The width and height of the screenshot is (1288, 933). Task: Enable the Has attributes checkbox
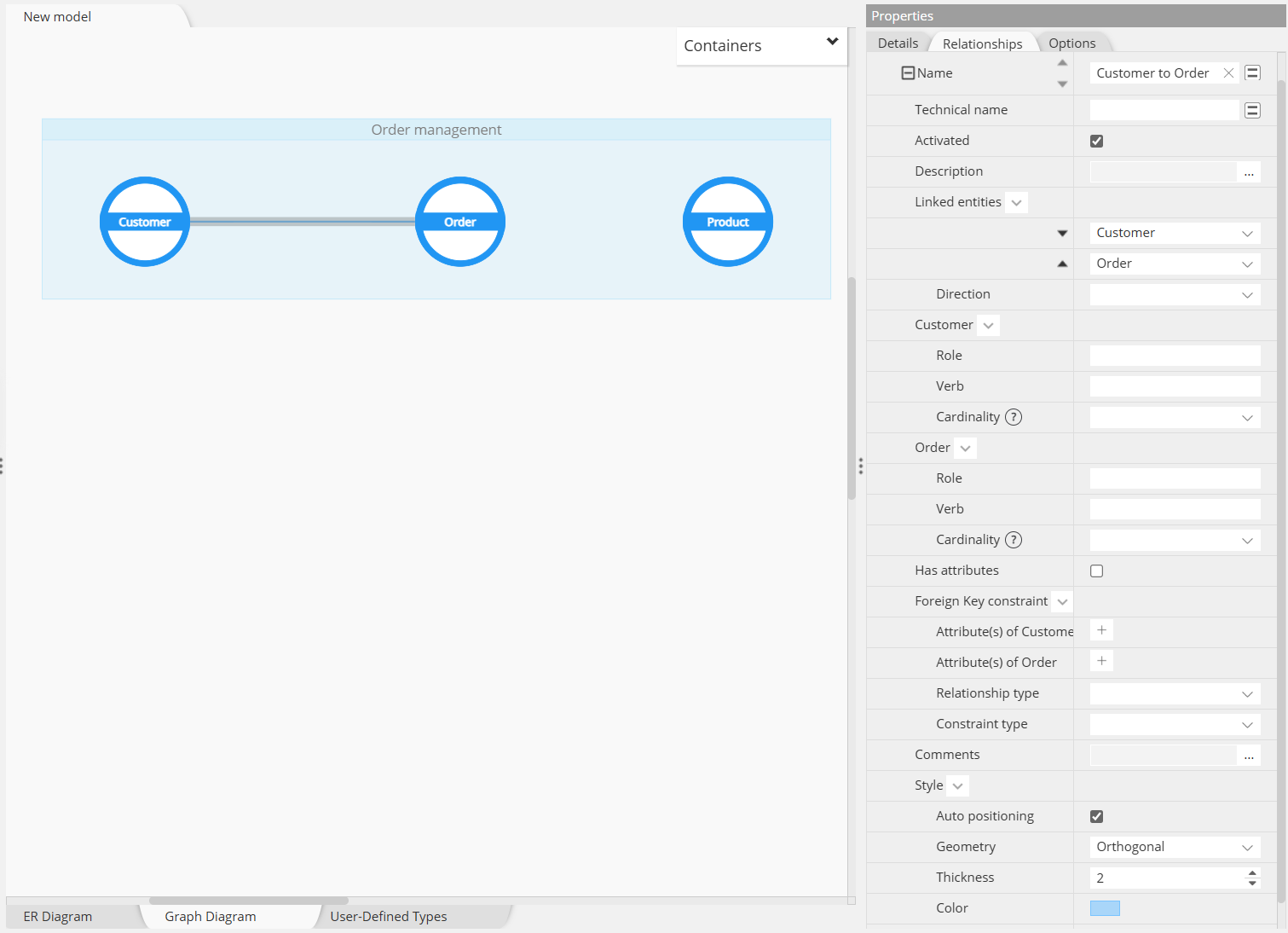(x=1096, y=571)
